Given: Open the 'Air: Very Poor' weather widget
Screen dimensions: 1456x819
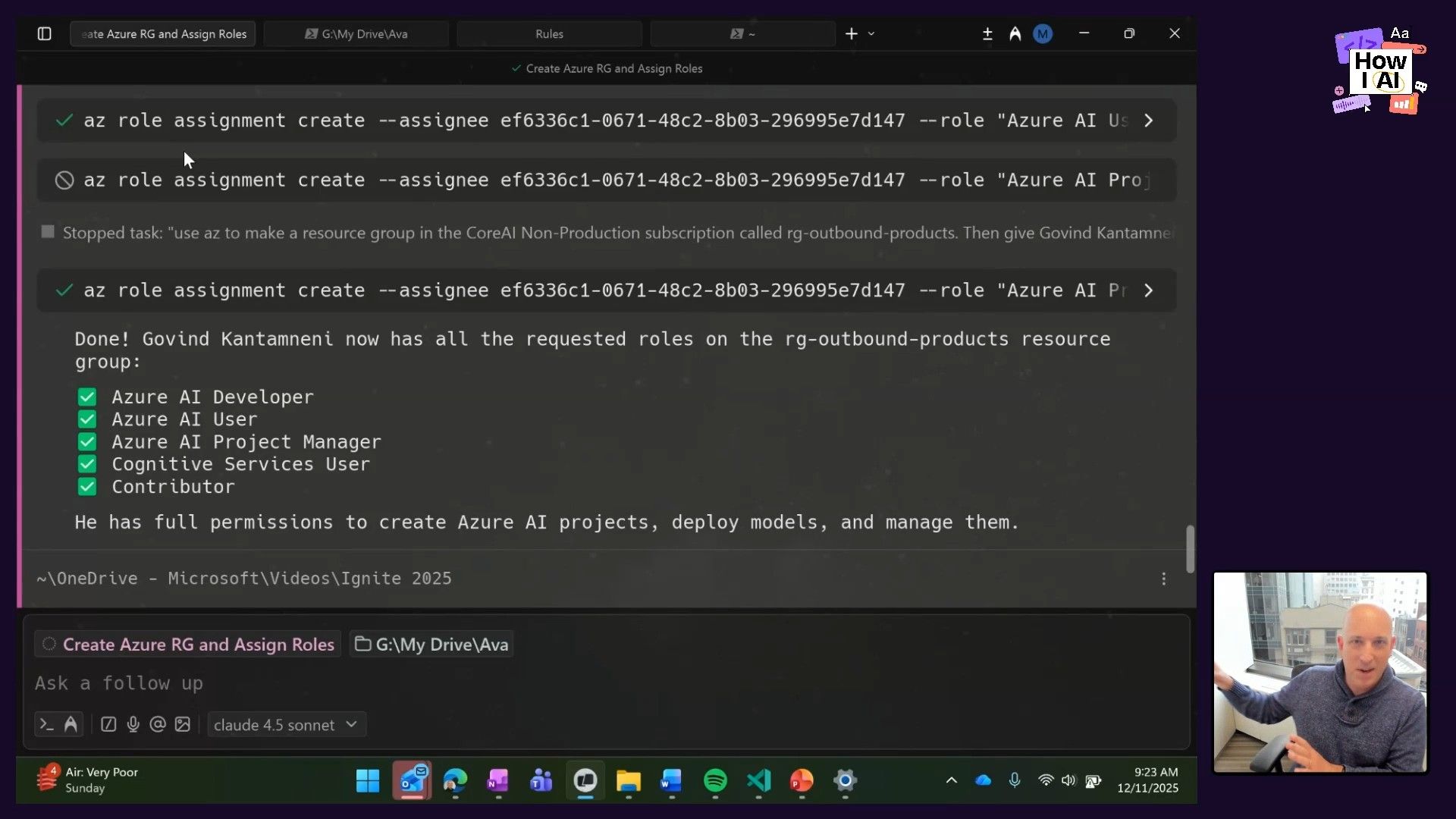Looking at the screenshot, I should [x=87, y=780].
